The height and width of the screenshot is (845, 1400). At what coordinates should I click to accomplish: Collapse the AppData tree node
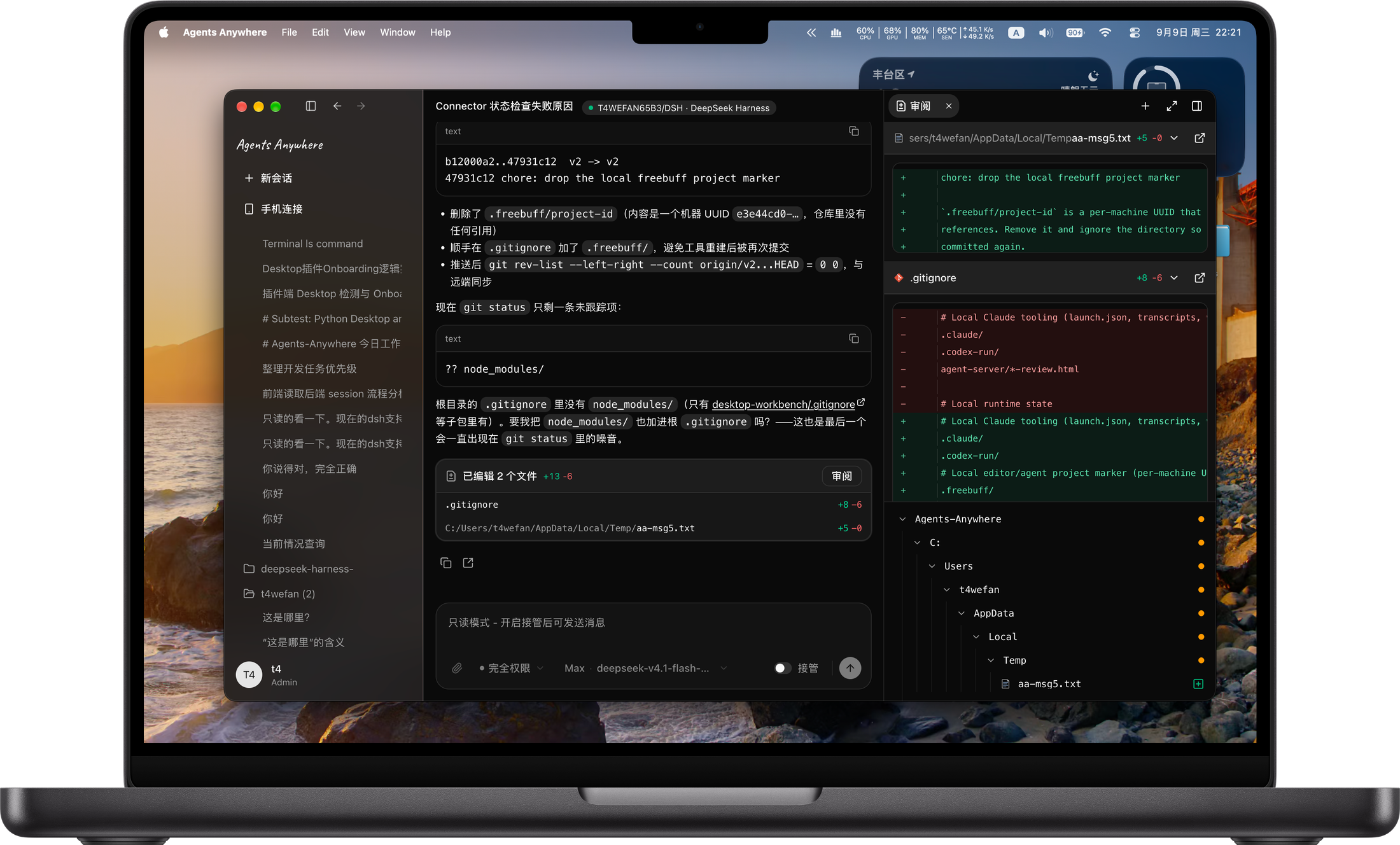pyautogui.click(x=962, y=613)
